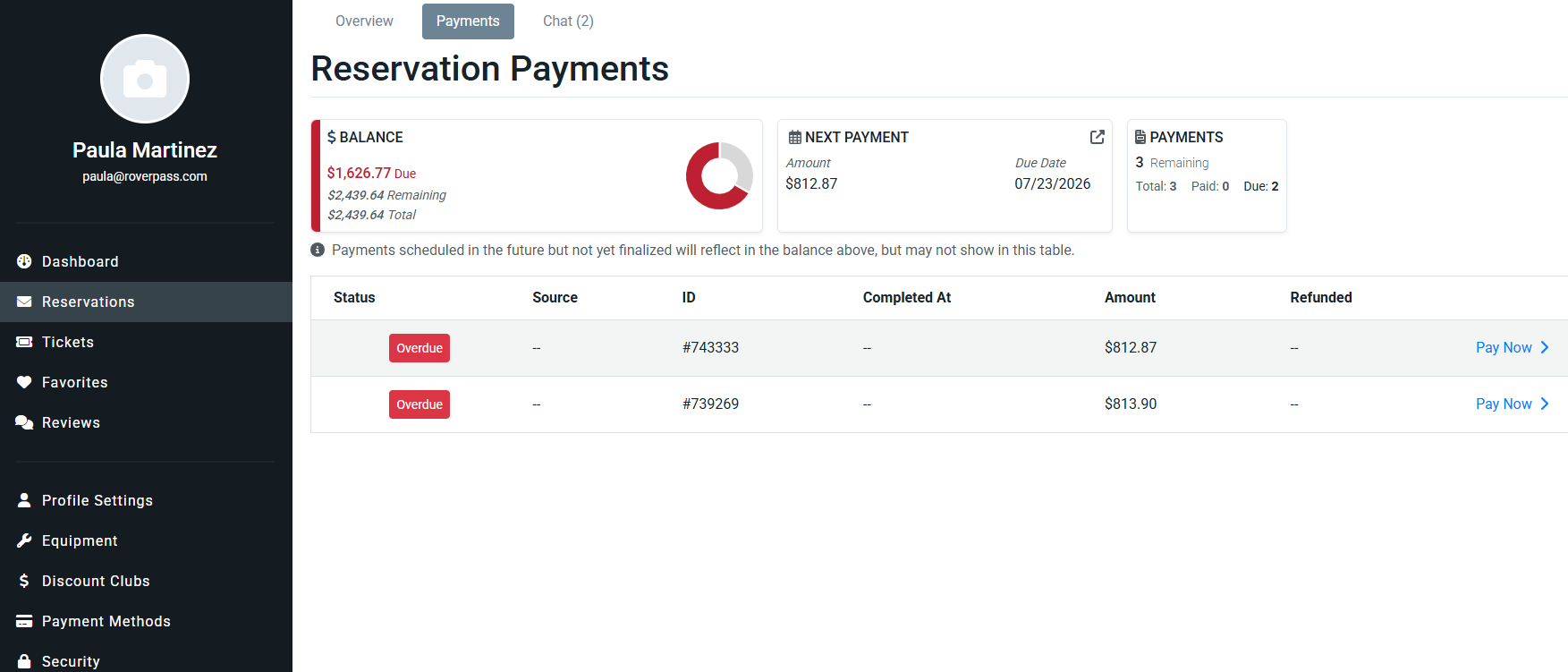Click the camera avatar placeholder
The image size is (1568, 672).
pyautogui.click(x=145, y=79)
